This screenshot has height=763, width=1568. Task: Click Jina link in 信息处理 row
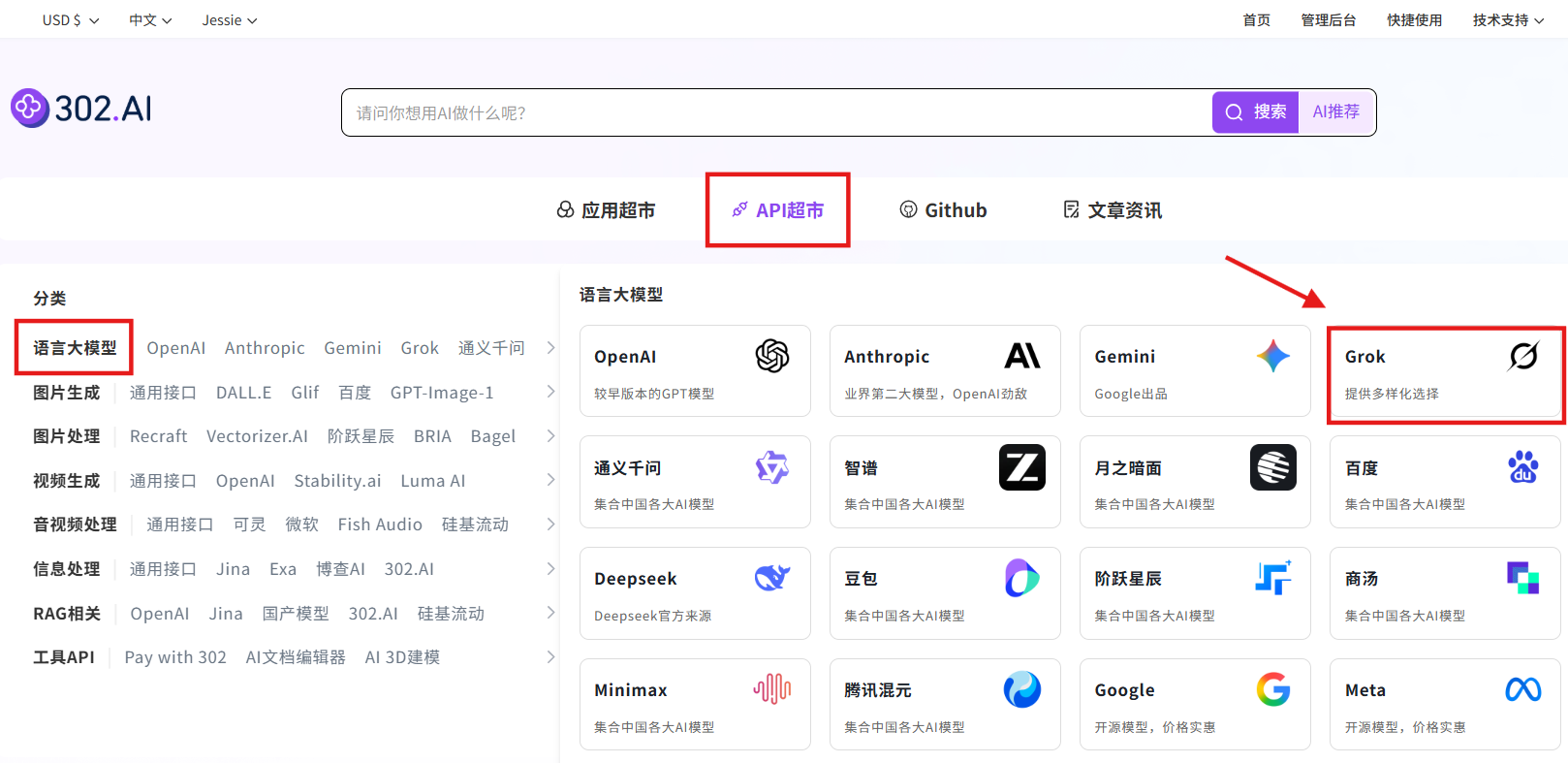(233, 569)
